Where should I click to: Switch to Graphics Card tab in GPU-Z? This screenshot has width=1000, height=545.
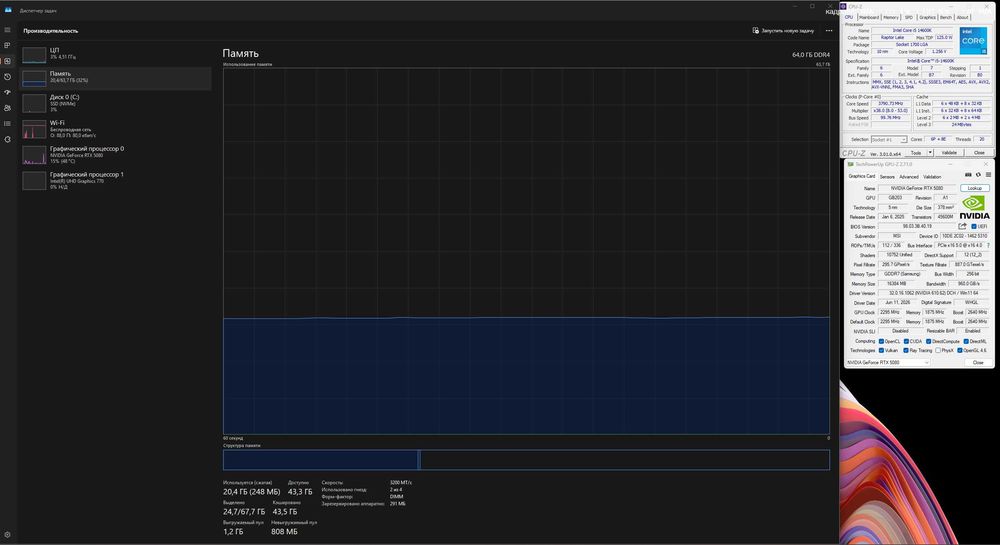click(x=862, y=177)
